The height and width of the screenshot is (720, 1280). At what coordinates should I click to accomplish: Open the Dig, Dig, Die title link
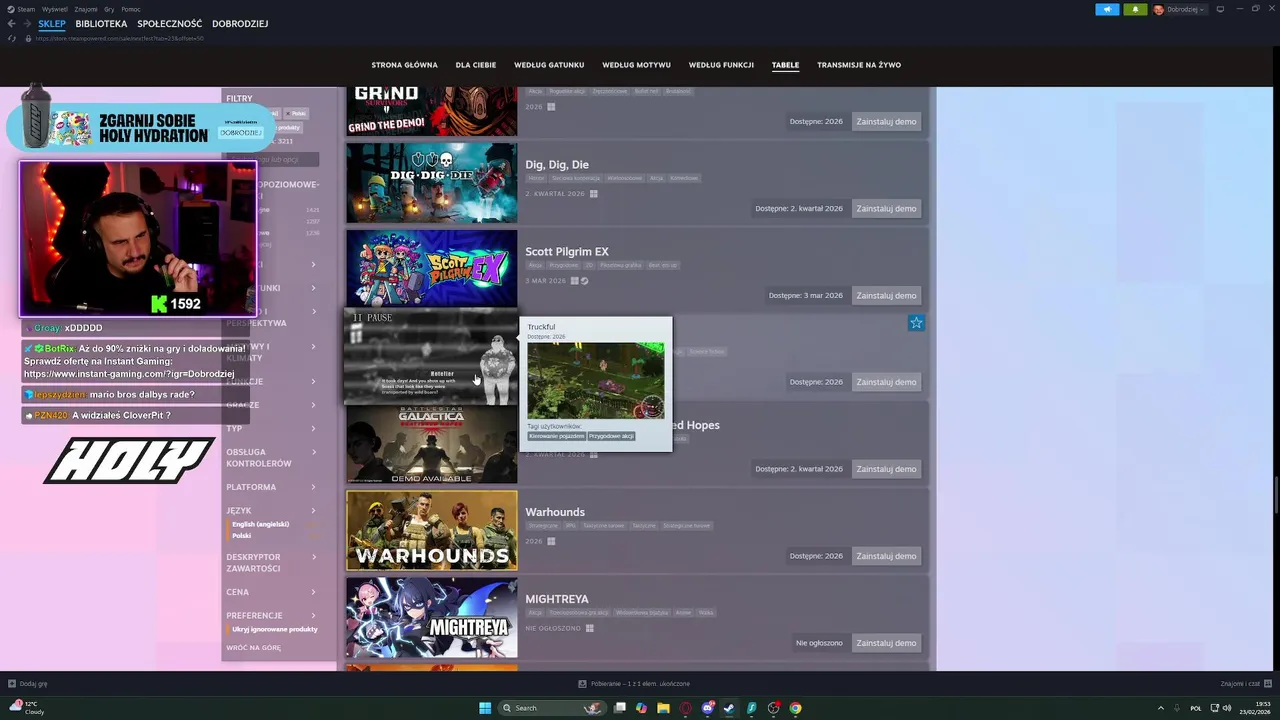point(557,165)
